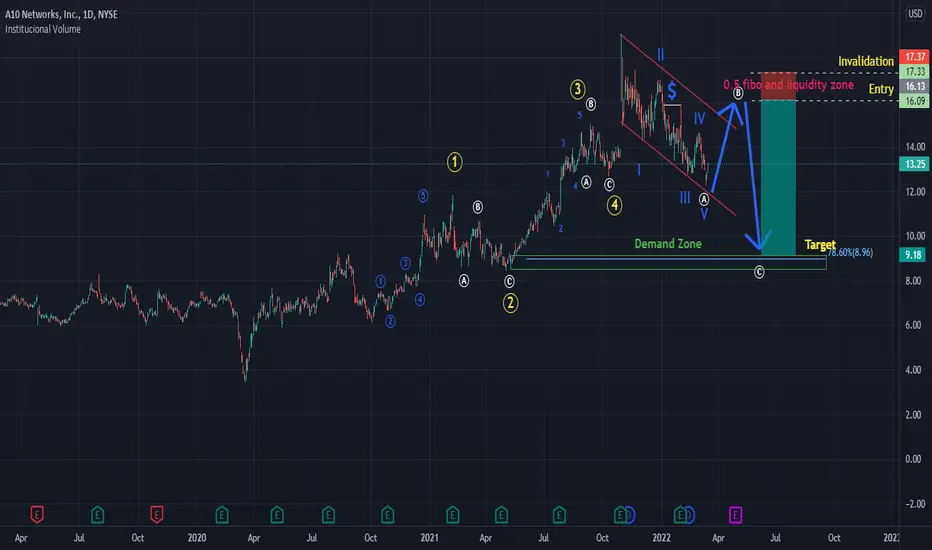This screenshot has height=550, width=932.
Task: Click the 16.09 entry price label
Action: point(915,101)
